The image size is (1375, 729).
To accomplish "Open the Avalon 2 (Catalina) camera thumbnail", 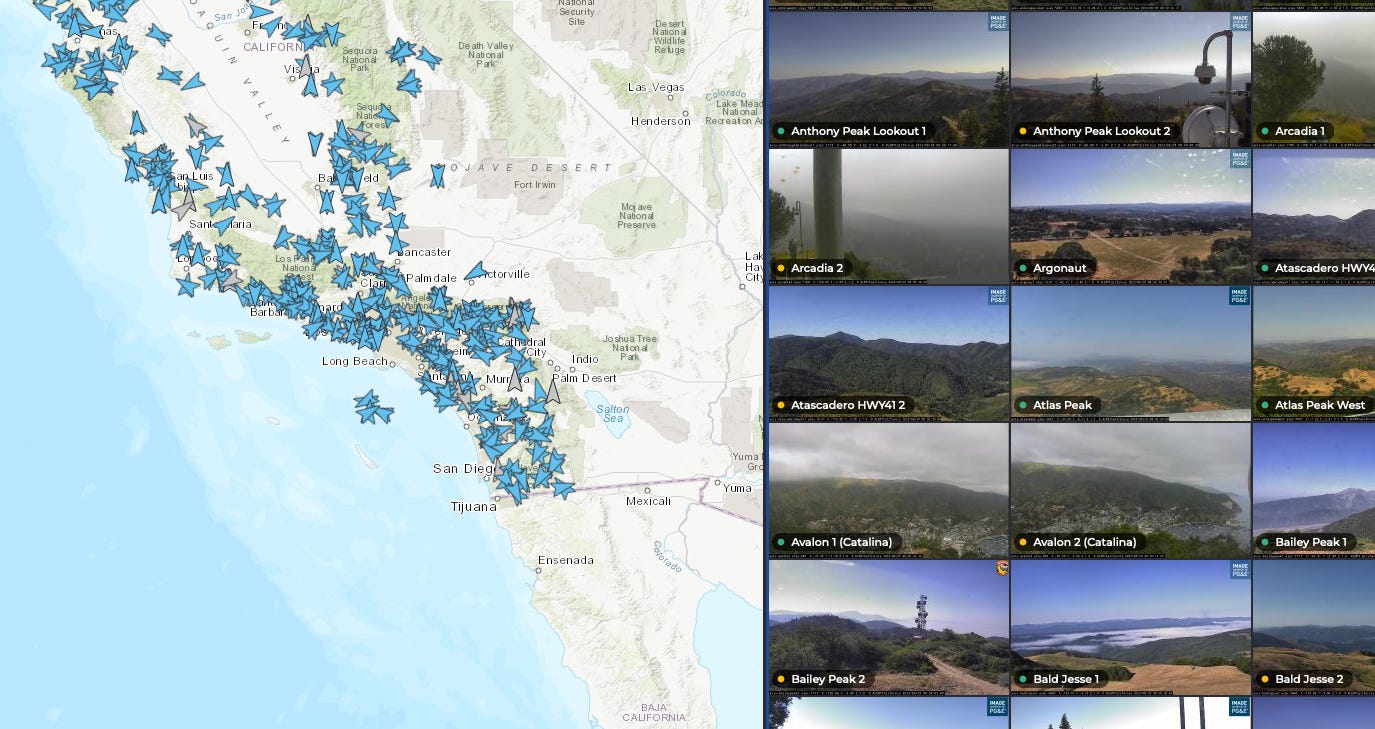I will 1130,490.
